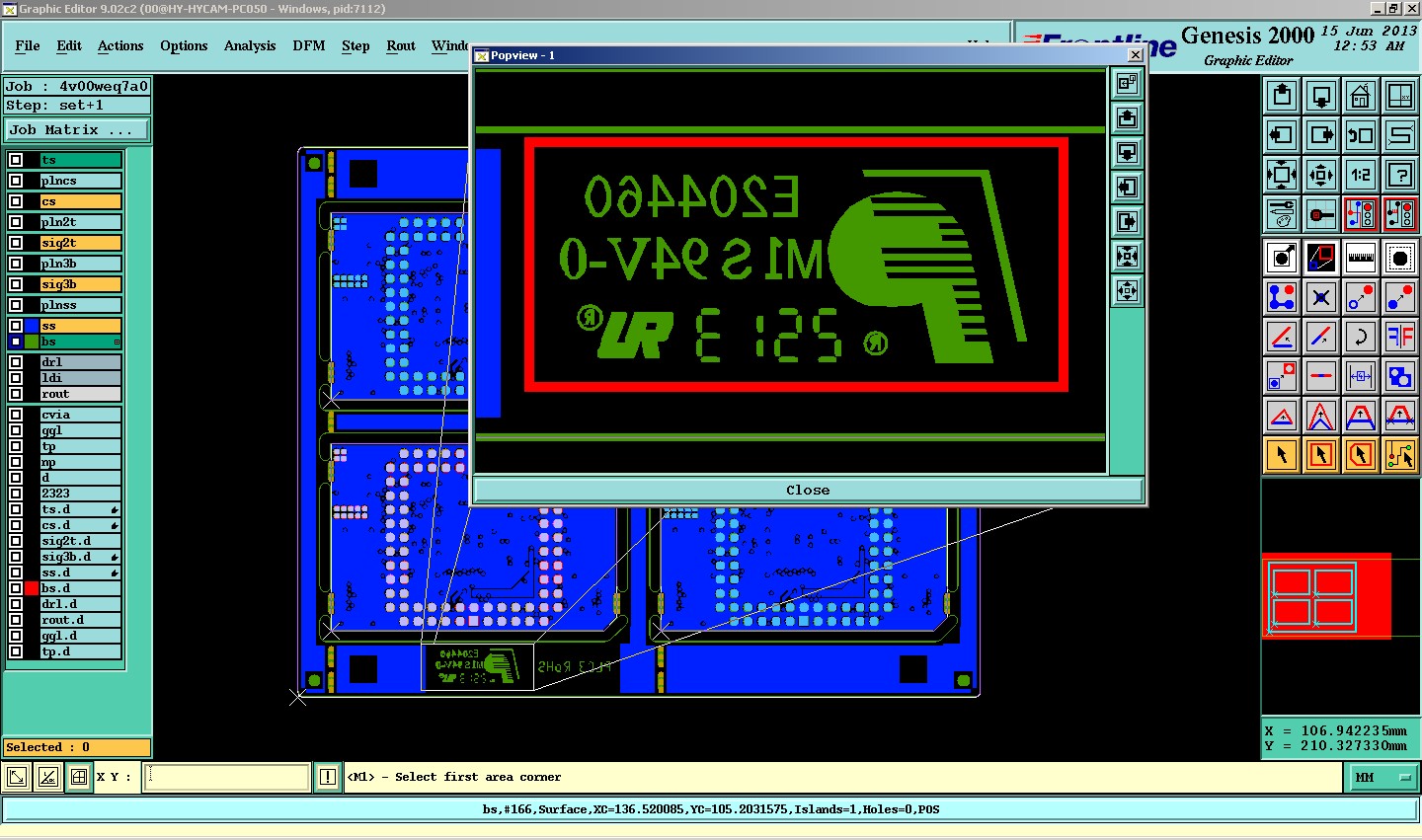Open the Actions menu
The width and height of the screenshot is (1422, 840).
pos(120,45)
